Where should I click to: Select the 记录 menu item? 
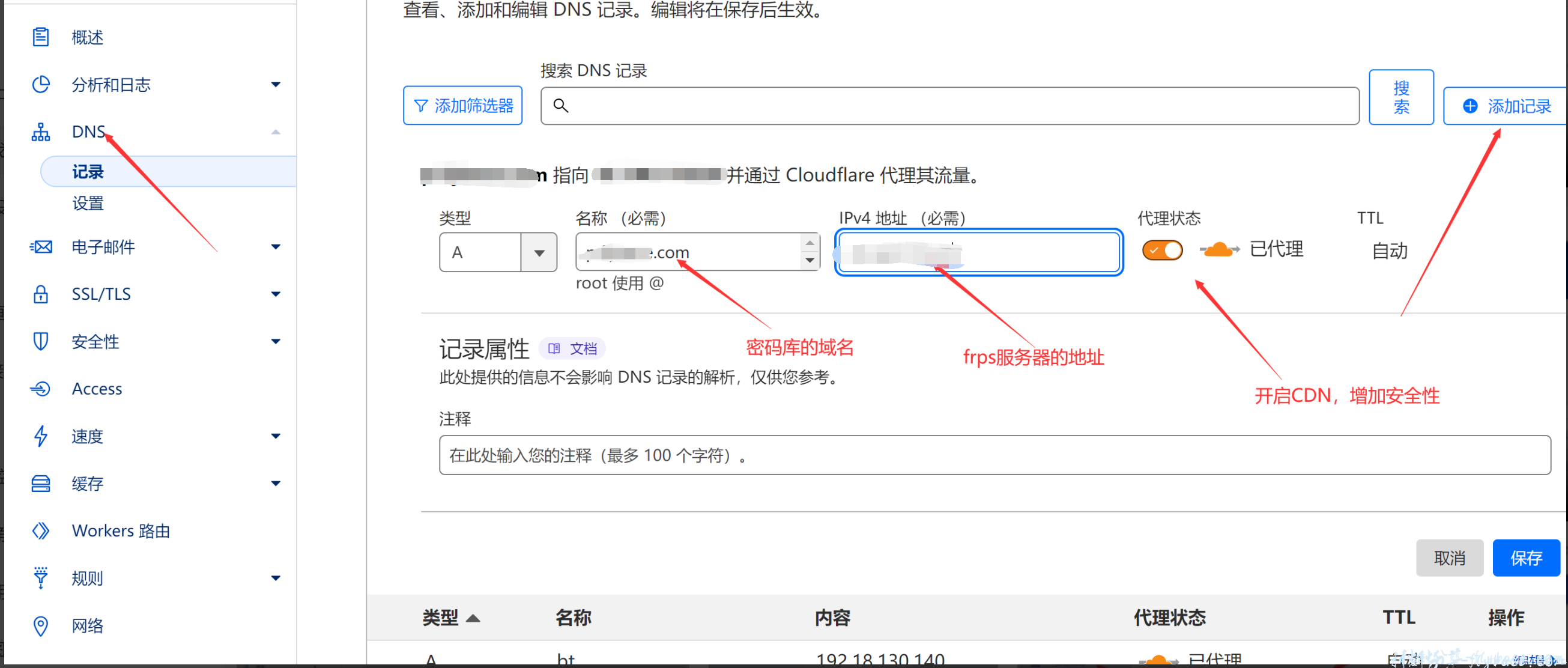pos(88,171)
